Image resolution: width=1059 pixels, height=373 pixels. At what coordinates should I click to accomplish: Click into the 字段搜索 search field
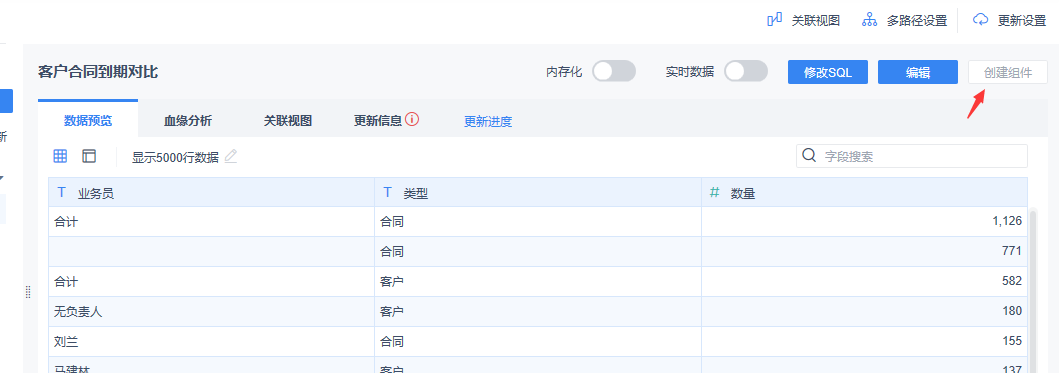912,156
